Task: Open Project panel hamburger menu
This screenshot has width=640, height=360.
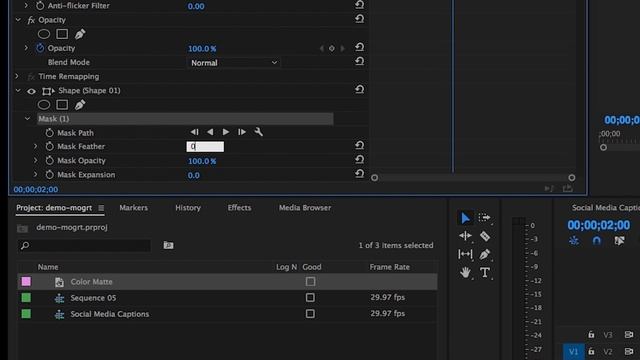Action: [101, 208]
